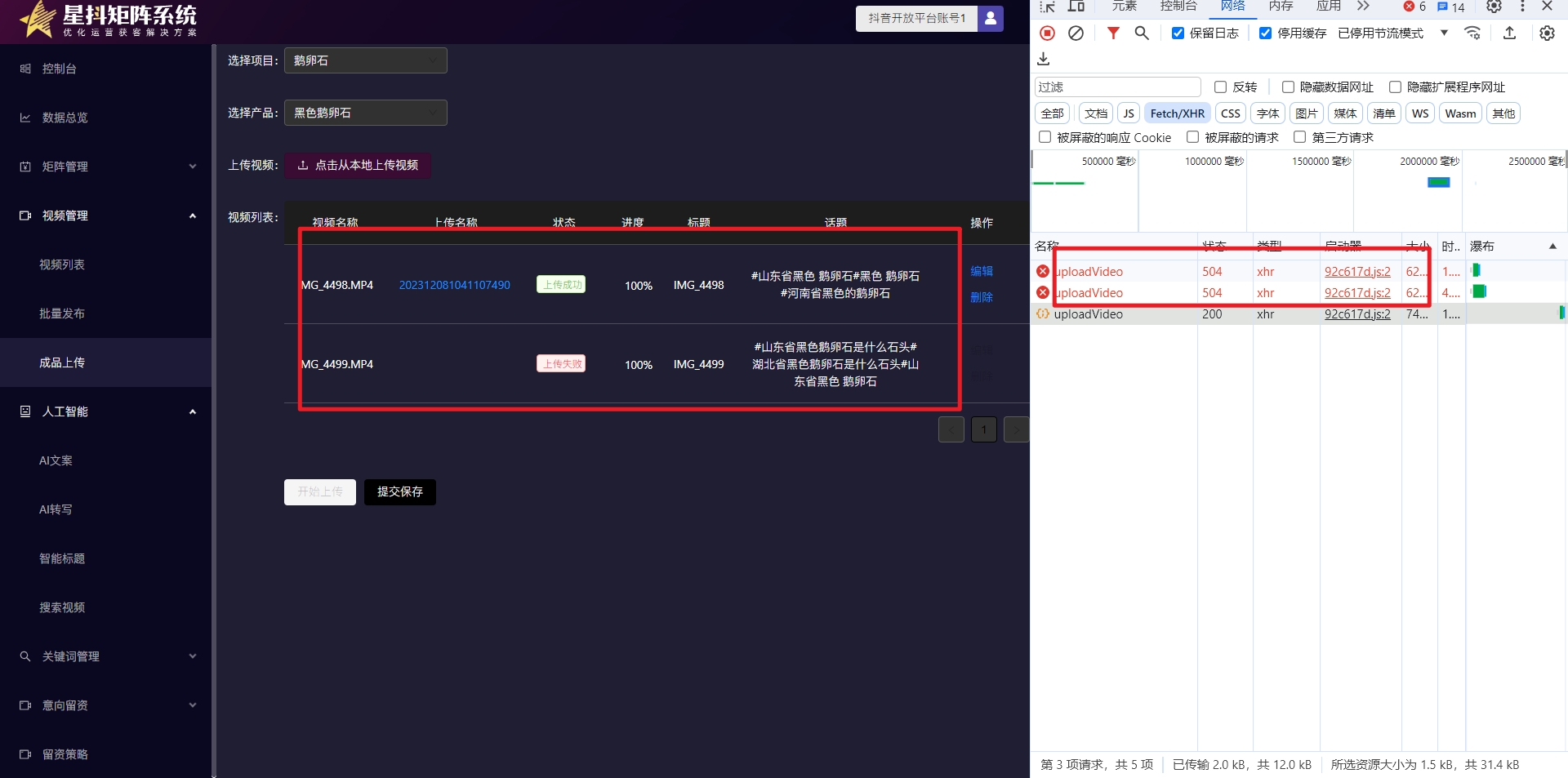Collapse the 视频管理 sidebar menu chevron
This screenshot has width=1568, height=778.
point(193,216)
